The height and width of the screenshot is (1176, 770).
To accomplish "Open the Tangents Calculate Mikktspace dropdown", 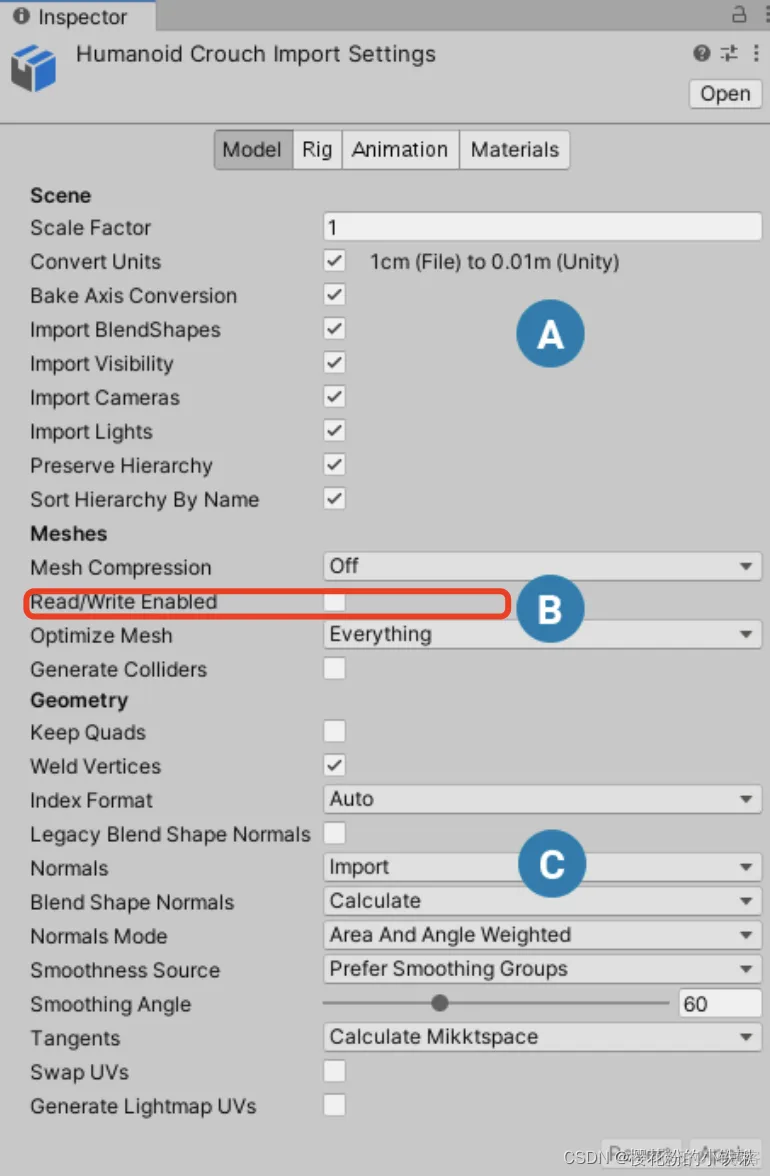I will pyautogui.click(x=543, y=1037).
